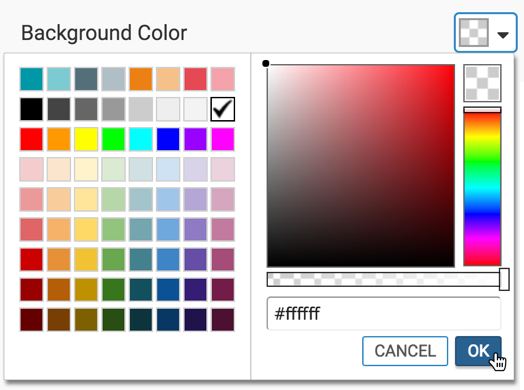Click the CANCEL button
This screenshot has width=524, height=390.
[405, 351]
